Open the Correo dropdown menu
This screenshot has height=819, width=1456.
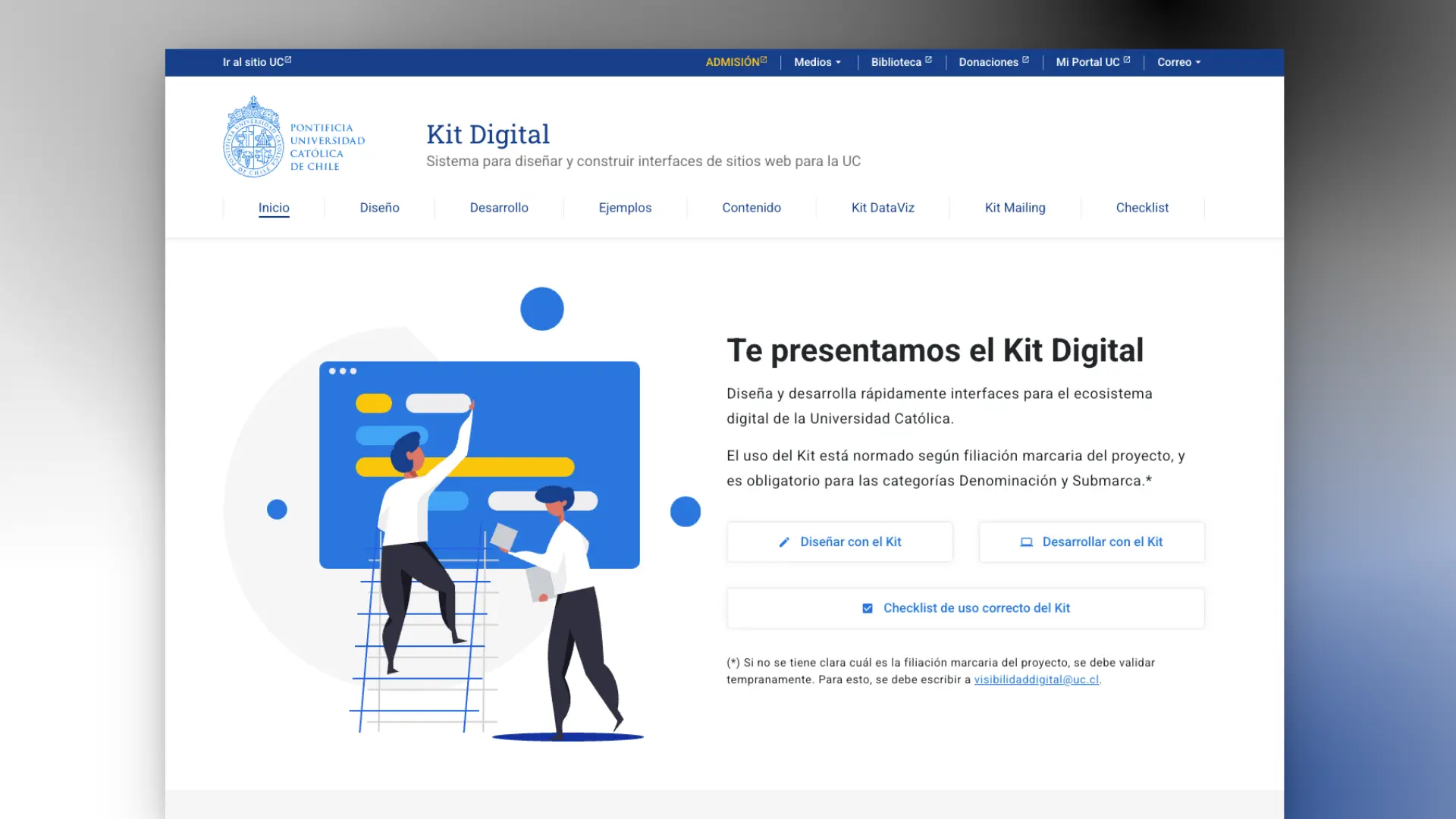tap(1178, 62)
